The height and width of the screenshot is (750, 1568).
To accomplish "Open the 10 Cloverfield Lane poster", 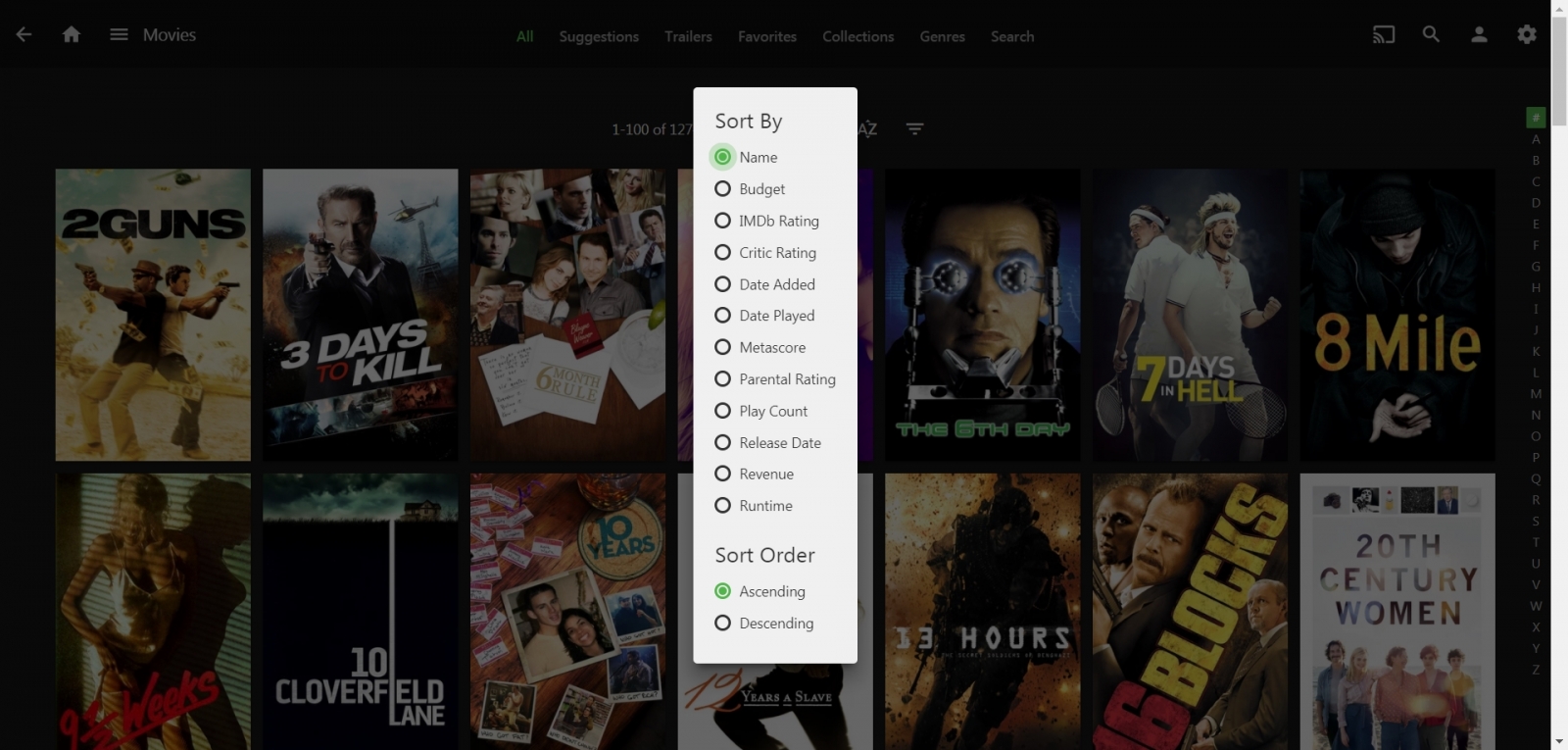I will point(361,612).
